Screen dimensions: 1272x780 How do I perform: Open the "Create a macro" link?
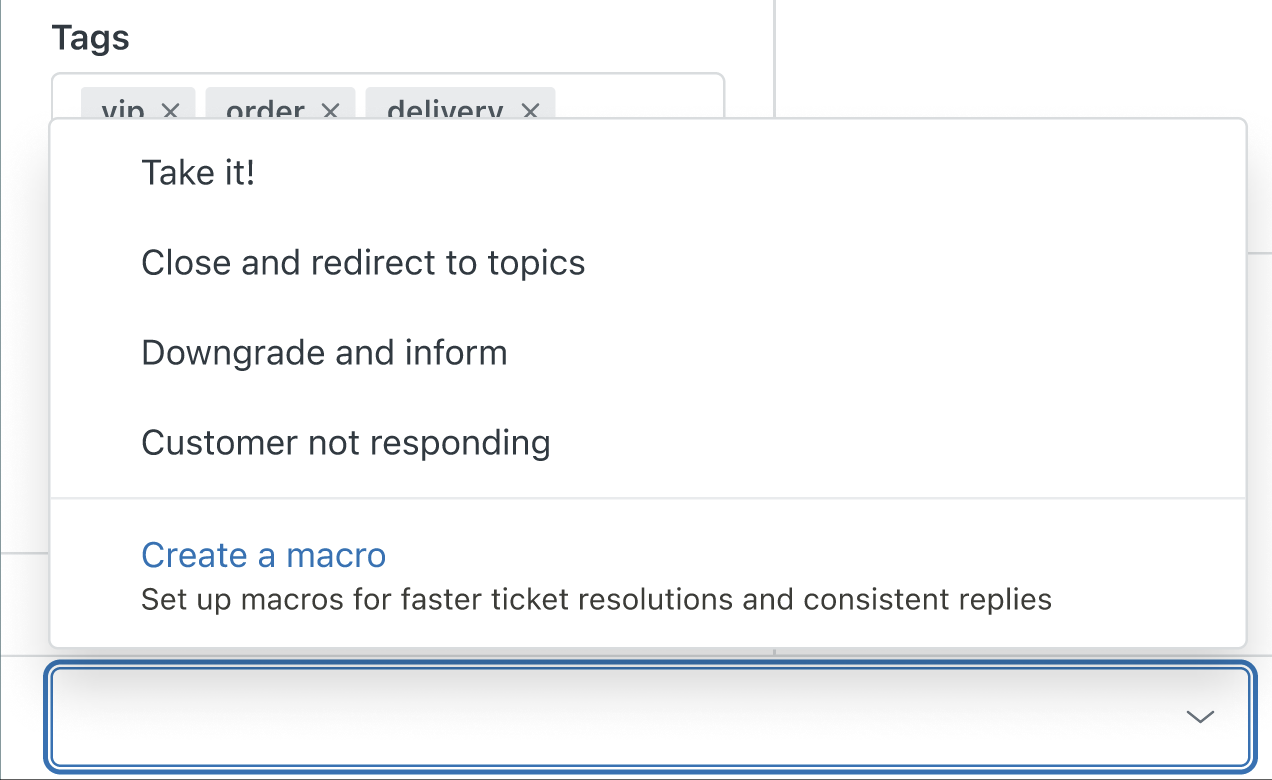coord(263,555)
